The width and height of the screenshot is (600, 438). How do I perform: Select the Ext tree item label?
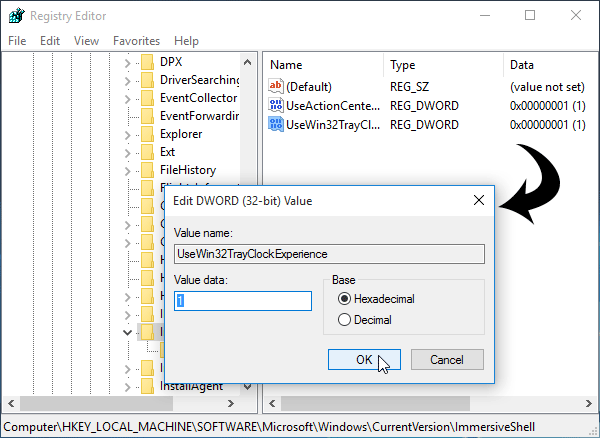click(168, 152)
